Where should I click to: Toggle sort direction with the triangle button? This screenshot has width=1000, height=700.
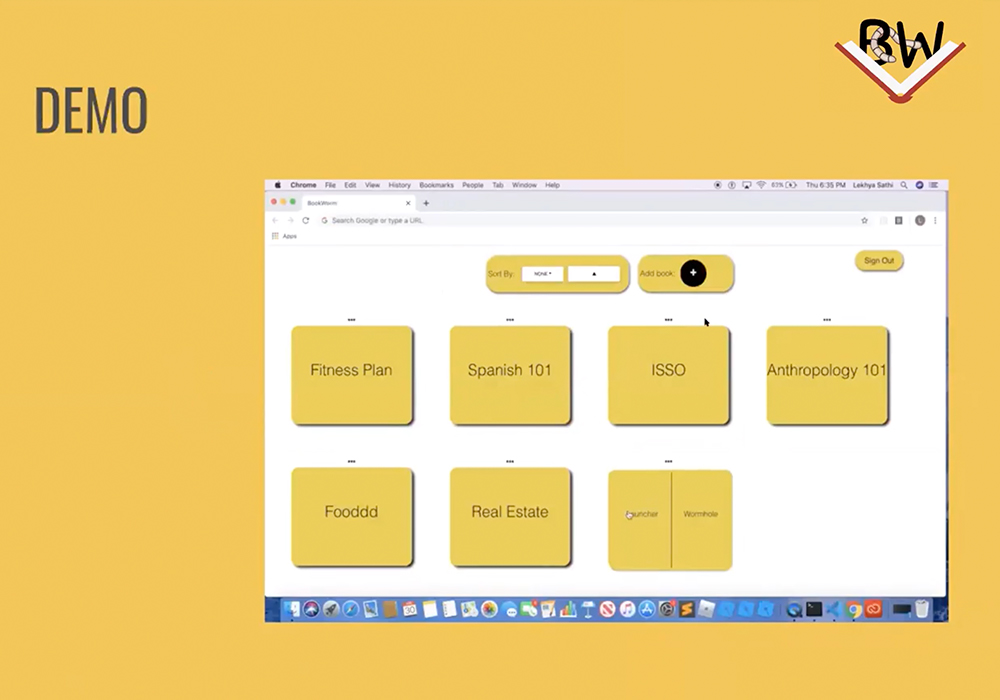pyautogui.click(x=594, y=273)
